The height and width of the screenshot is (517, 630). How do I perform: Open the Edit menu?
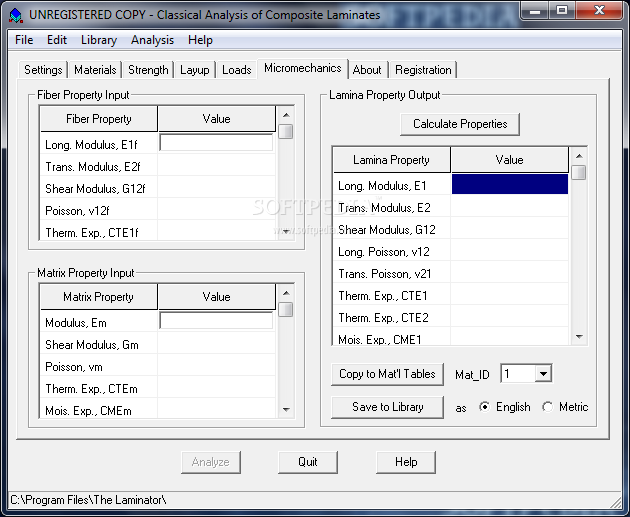[x=57, y=40]
